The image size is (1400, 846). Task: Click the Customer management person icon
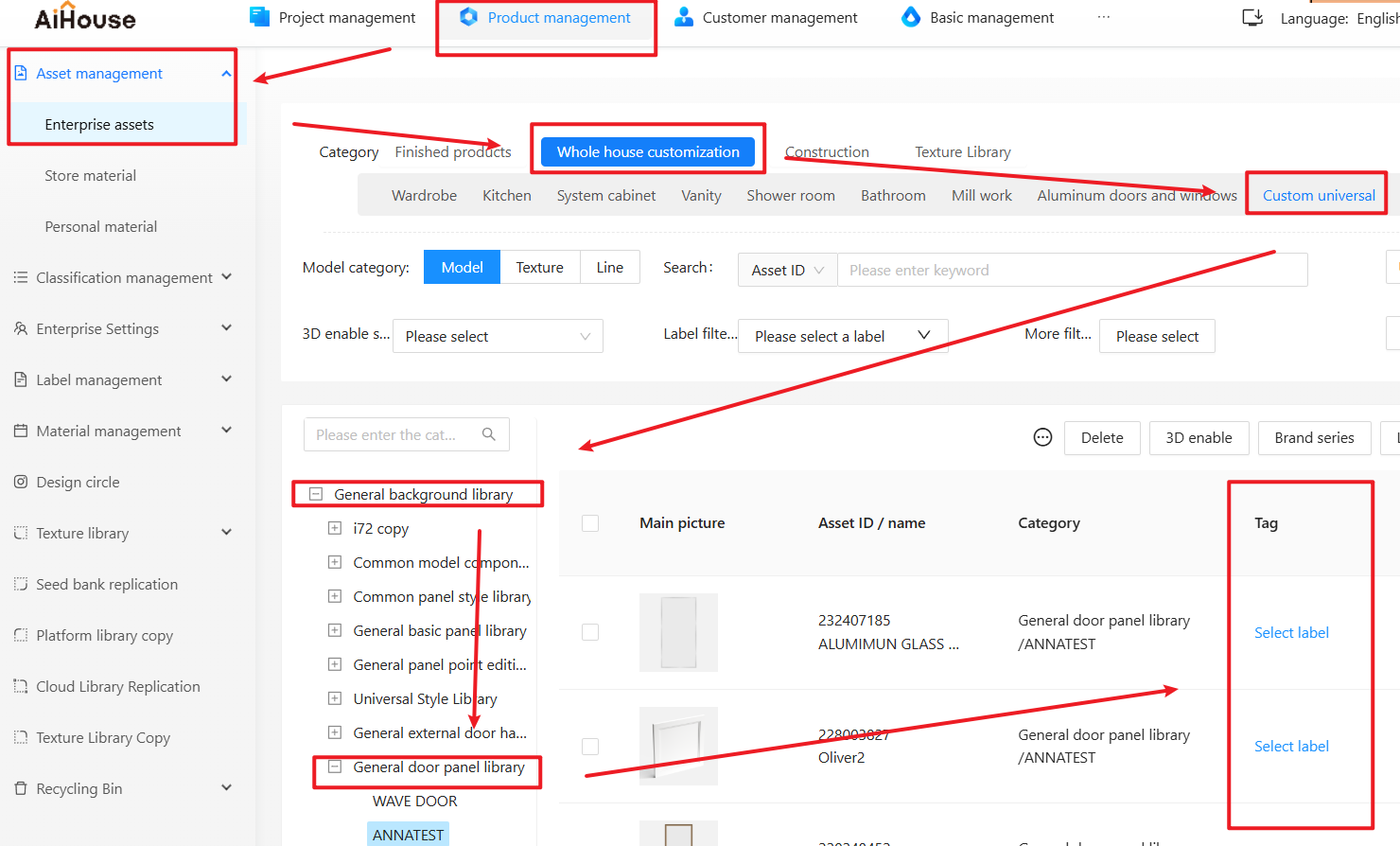coord(683,17)
